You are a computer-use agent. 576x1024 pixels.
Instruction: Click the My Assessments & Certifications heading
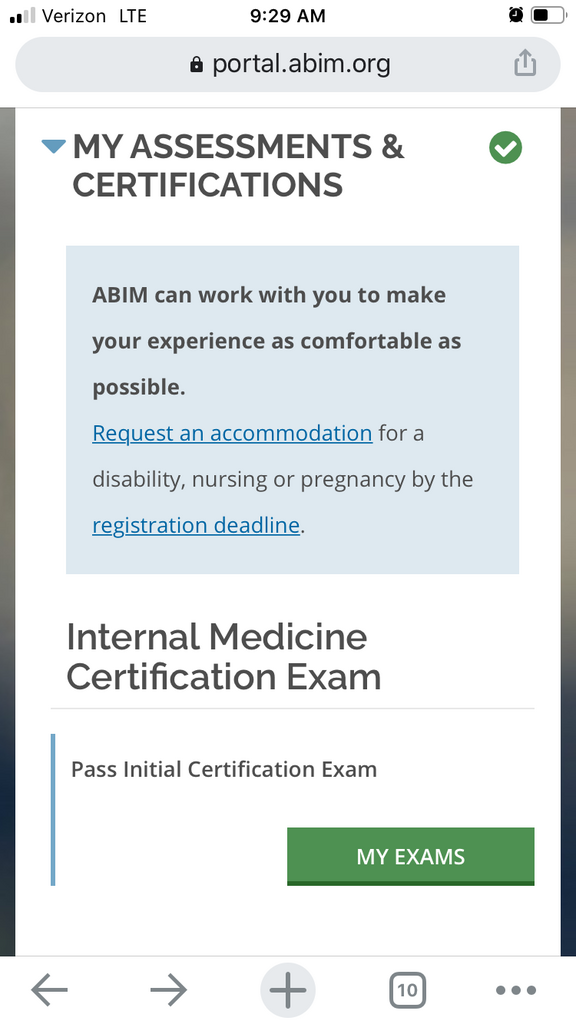tap(238, 165)
